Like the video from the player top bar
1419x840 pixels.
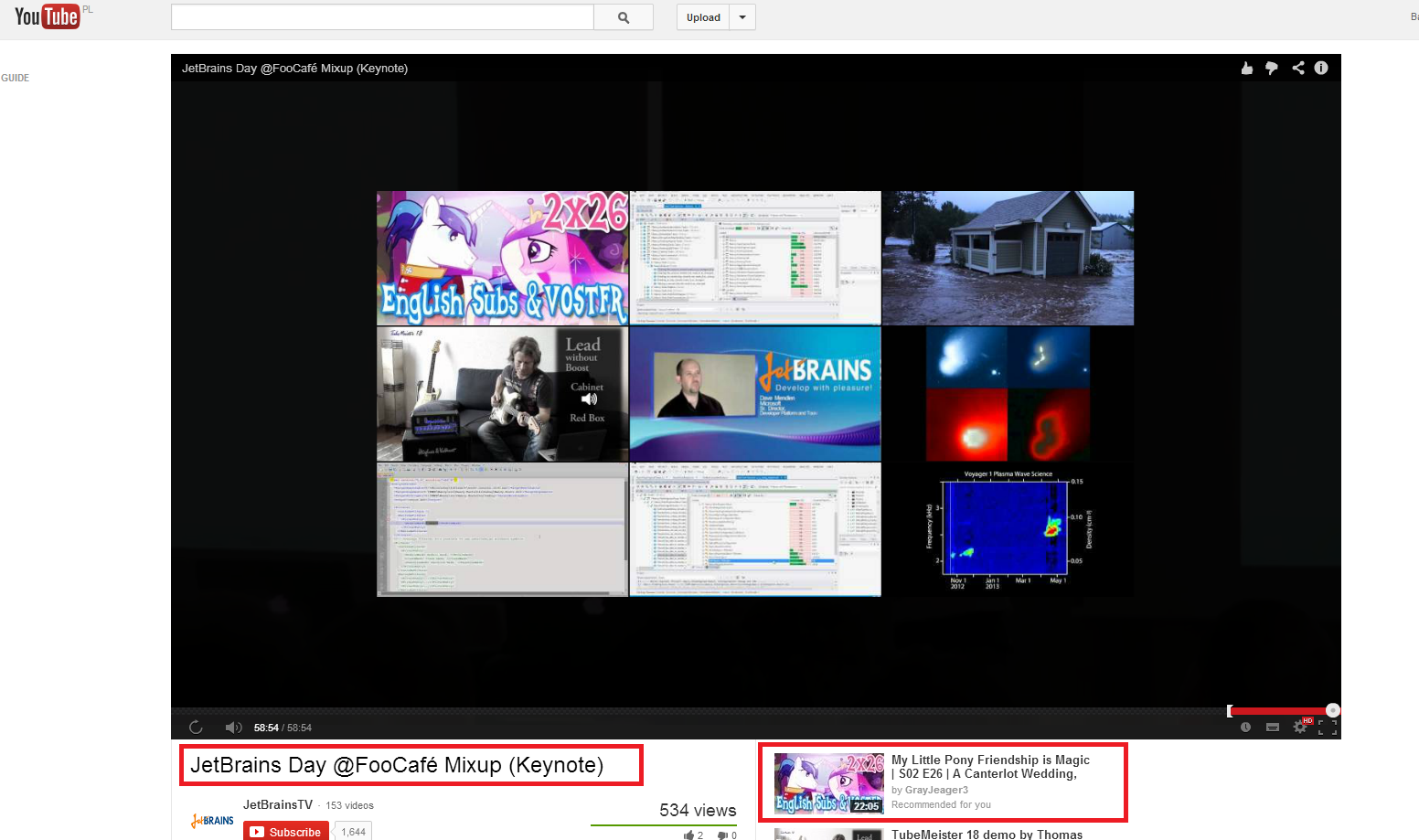click(x=1246, y=68)
